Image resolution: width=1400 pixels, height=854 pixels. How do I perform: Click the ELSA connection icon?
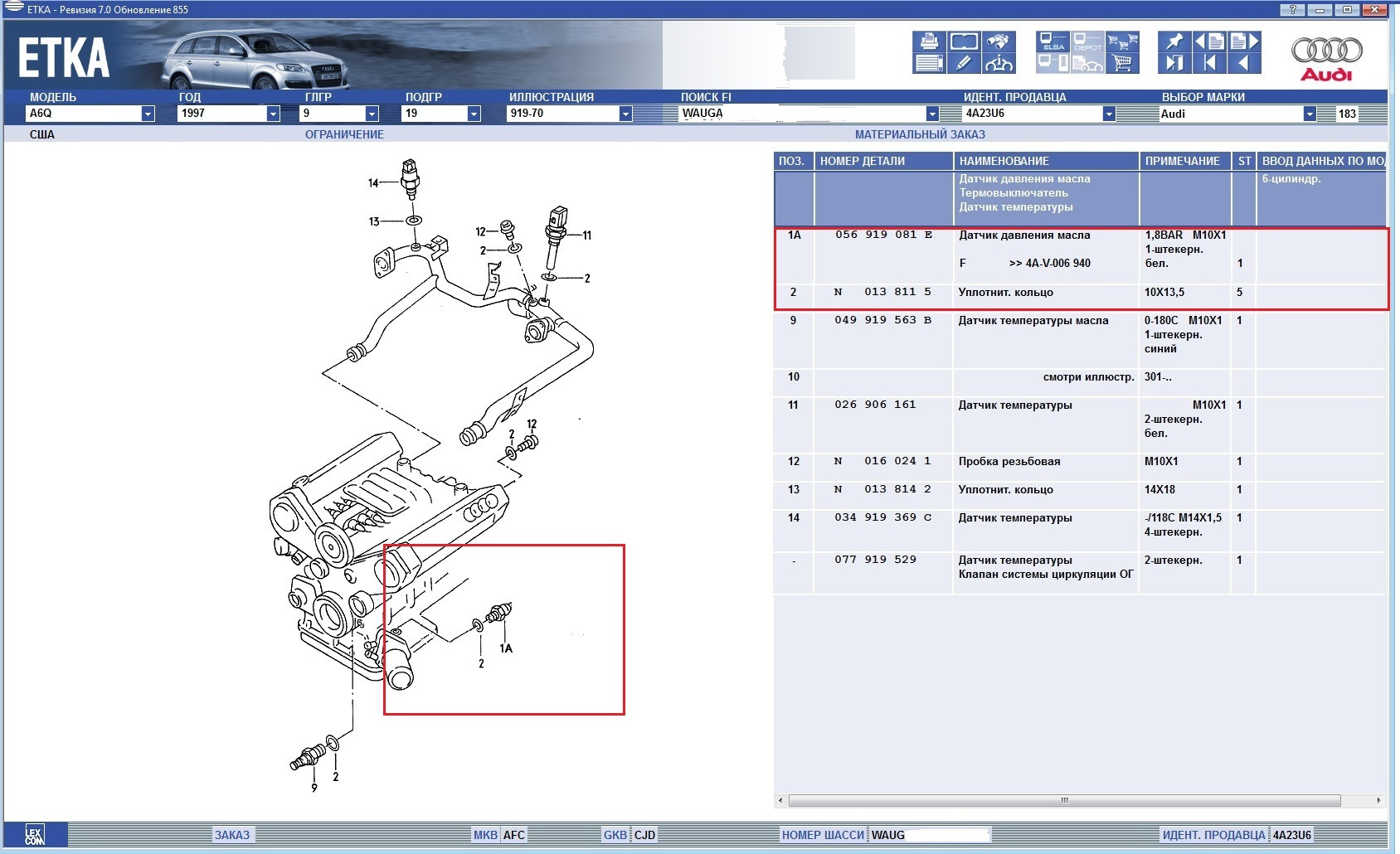click(x=1052, y=41)
